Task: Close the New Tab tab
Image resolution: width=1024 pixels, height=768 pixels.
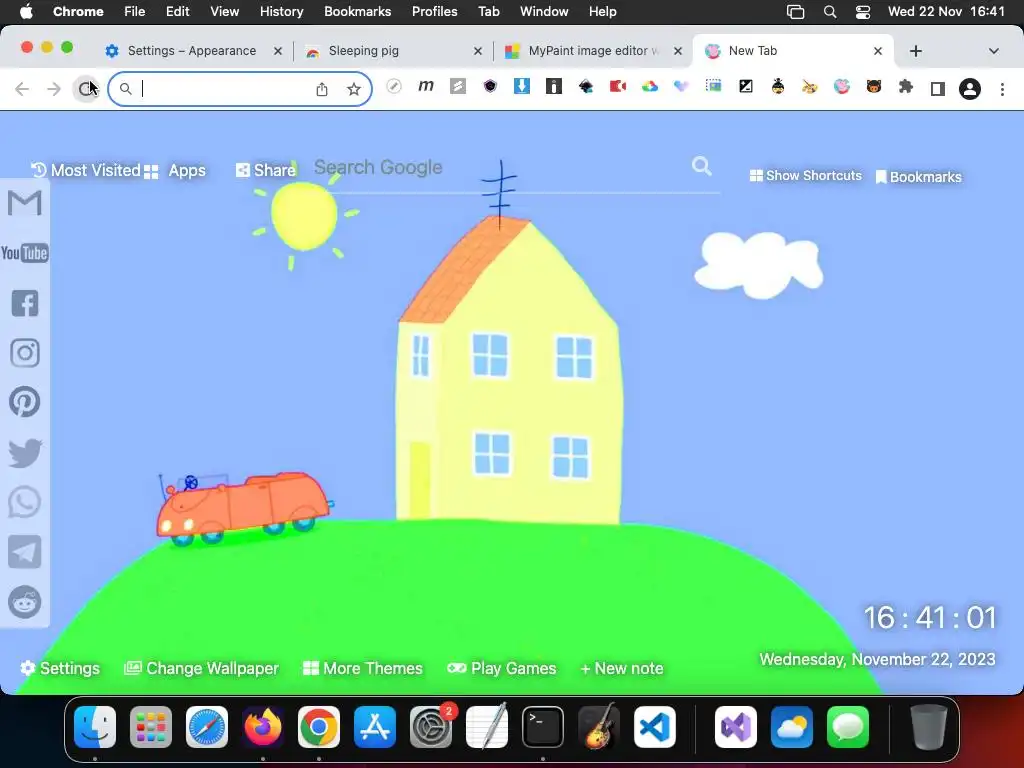Action: (878, 51)
